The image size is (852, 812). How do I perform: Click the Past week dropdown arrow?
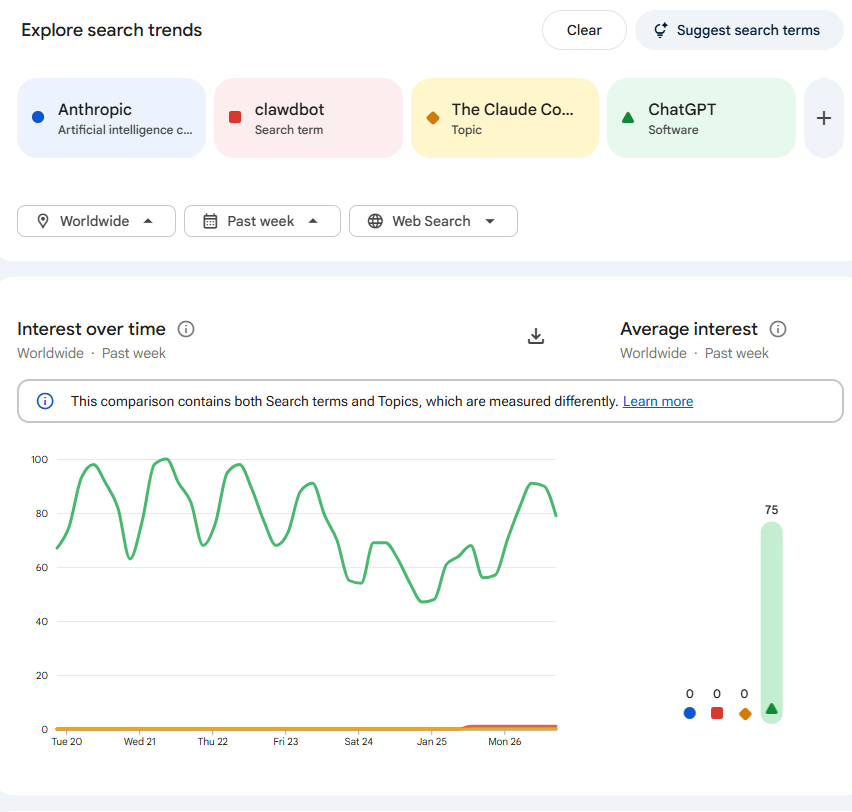(x=313, y=221)
